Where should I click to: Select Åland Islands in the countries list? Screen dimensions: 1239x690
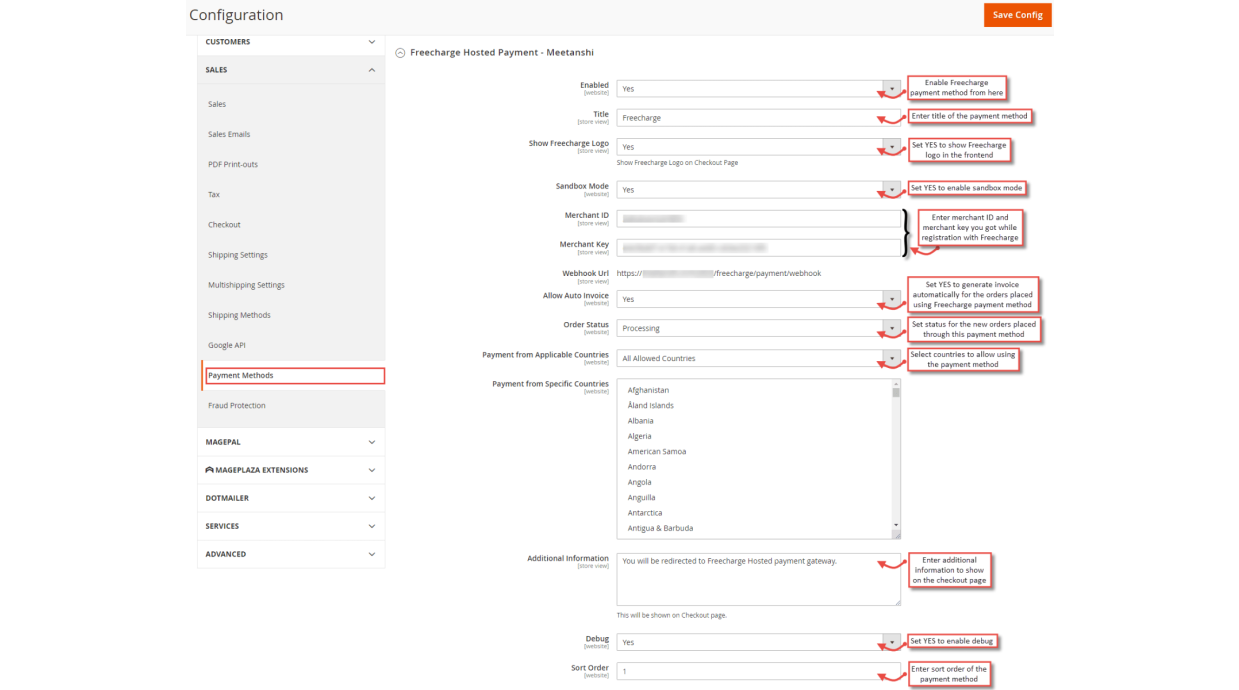point(755,406)
